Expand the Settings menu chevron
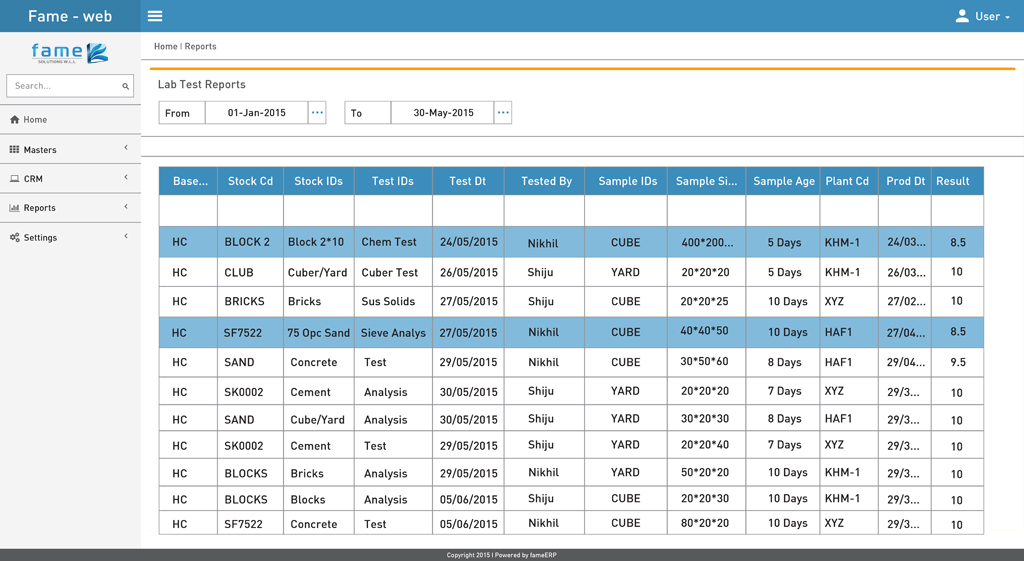The width and height of the screenshot is (1024, 561). point(126,236)
